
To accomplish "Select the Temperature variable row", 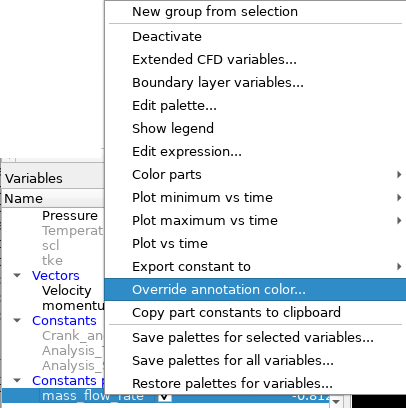I will point(73,230).
